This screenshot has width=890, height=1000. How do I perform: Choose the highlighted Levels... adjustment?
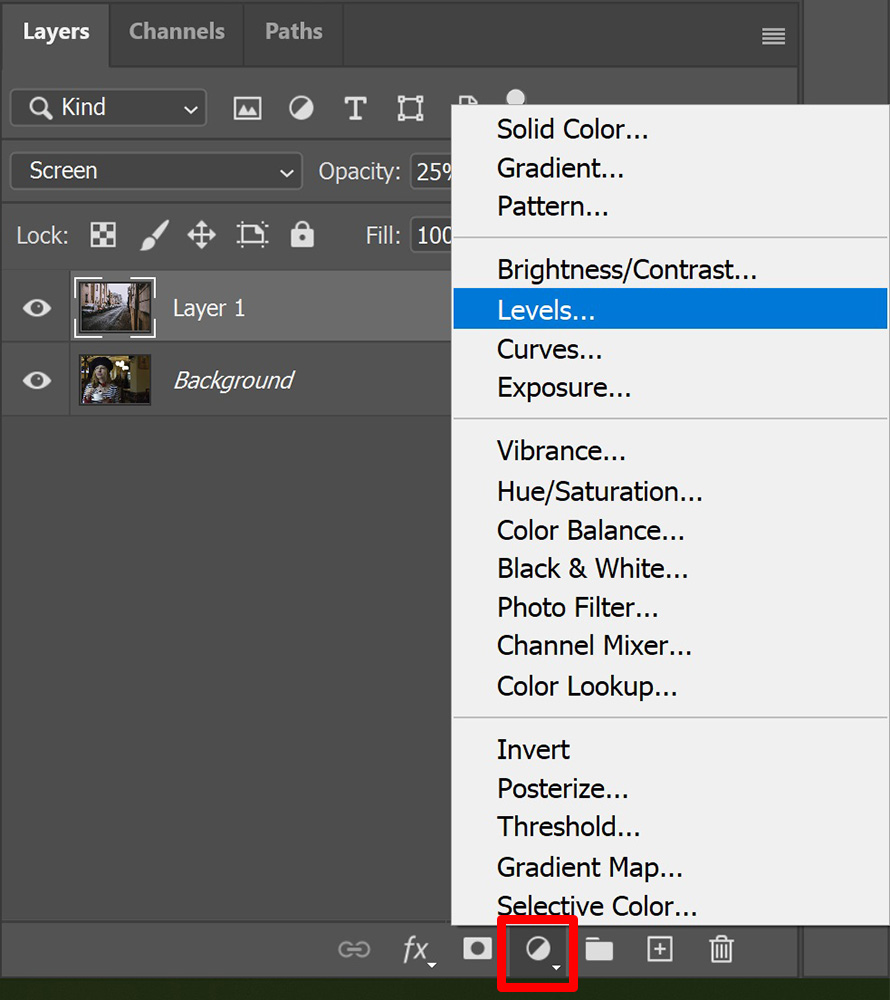(x=670, y=309)
